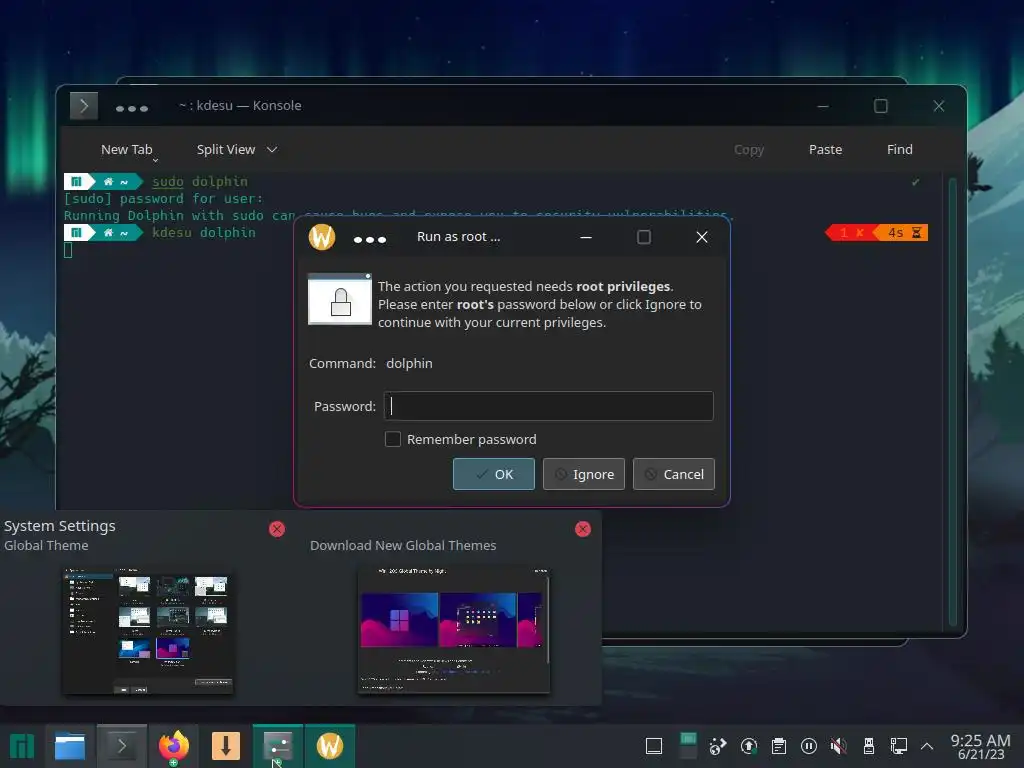Open the software updates tray icon
Image resolution: width=1024 pixels, height=768 pixels.
749,746
